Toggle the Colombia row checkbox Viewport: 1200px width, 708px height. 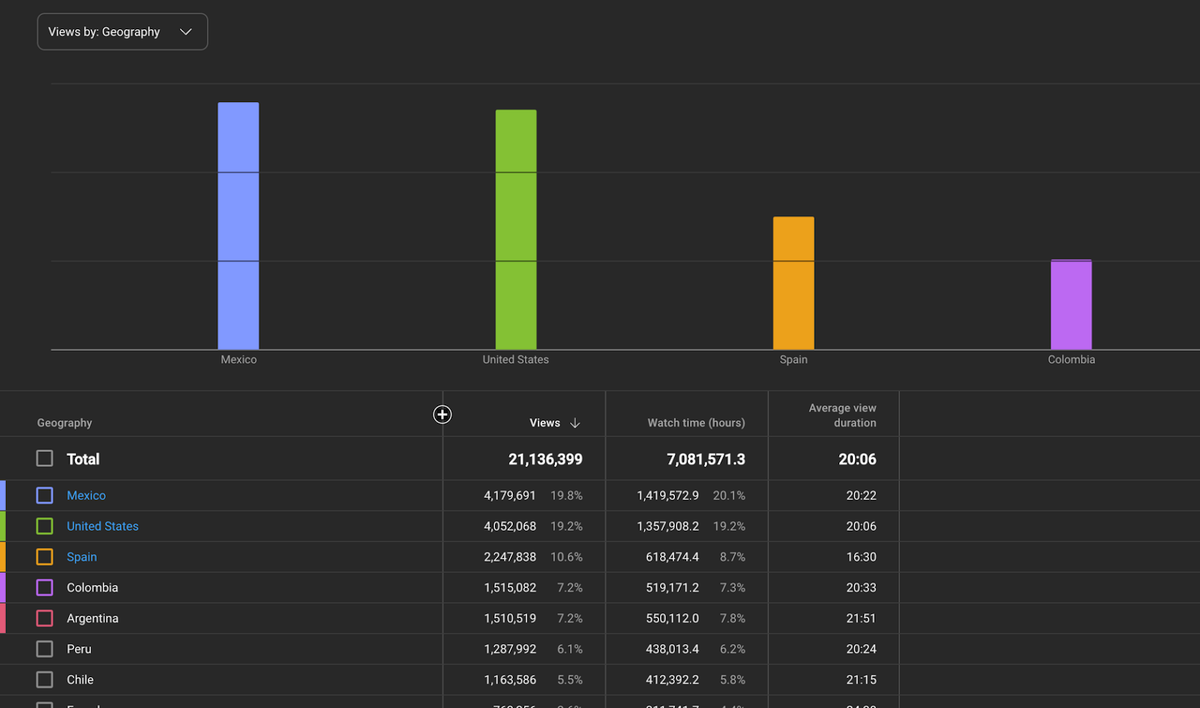(x=44, y=588)
